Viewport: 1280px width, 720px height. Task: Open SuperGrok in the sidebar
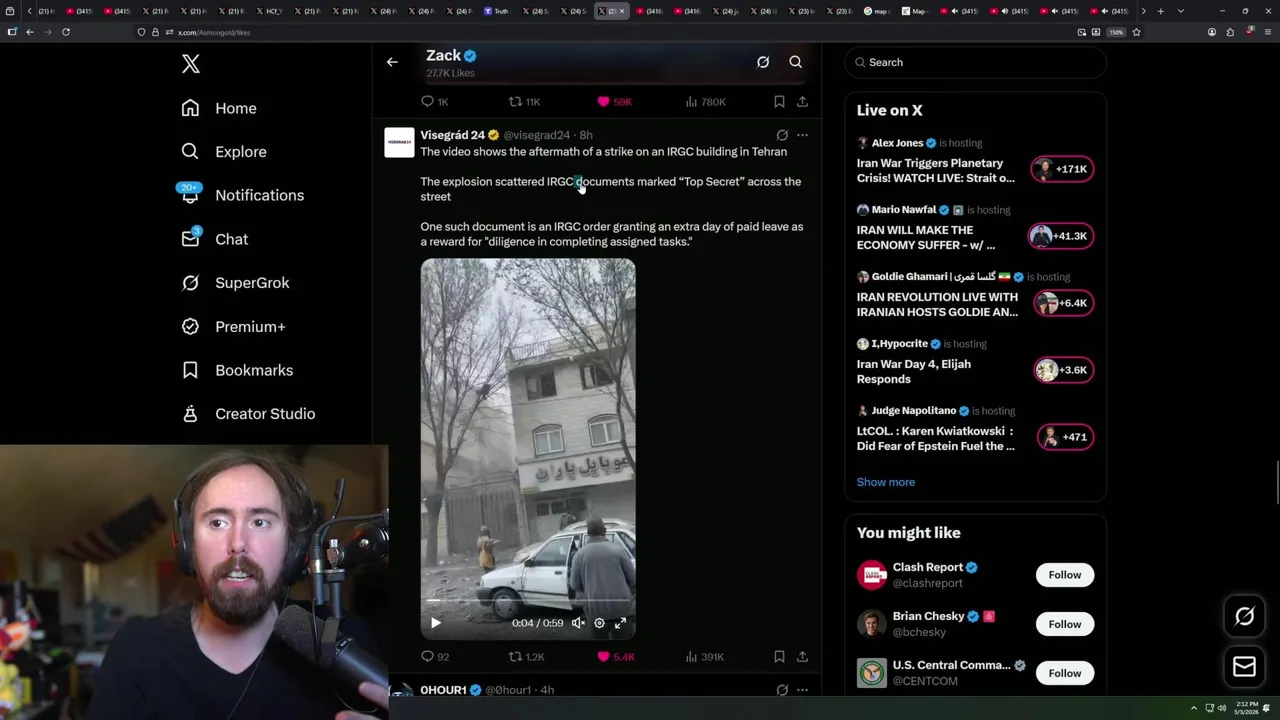[235, 283]
